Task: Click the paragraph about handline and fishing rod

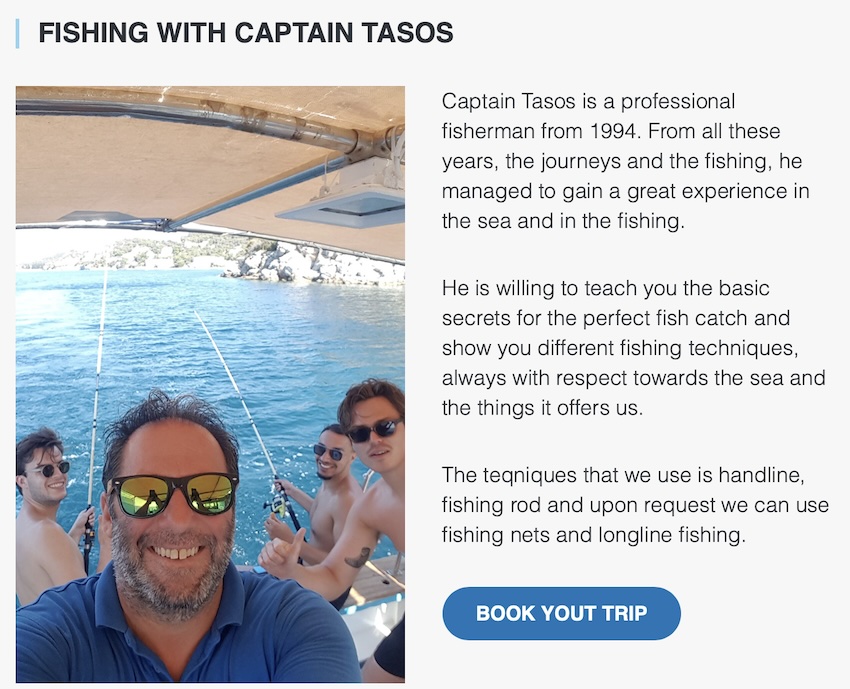Action: coord(635,505)
